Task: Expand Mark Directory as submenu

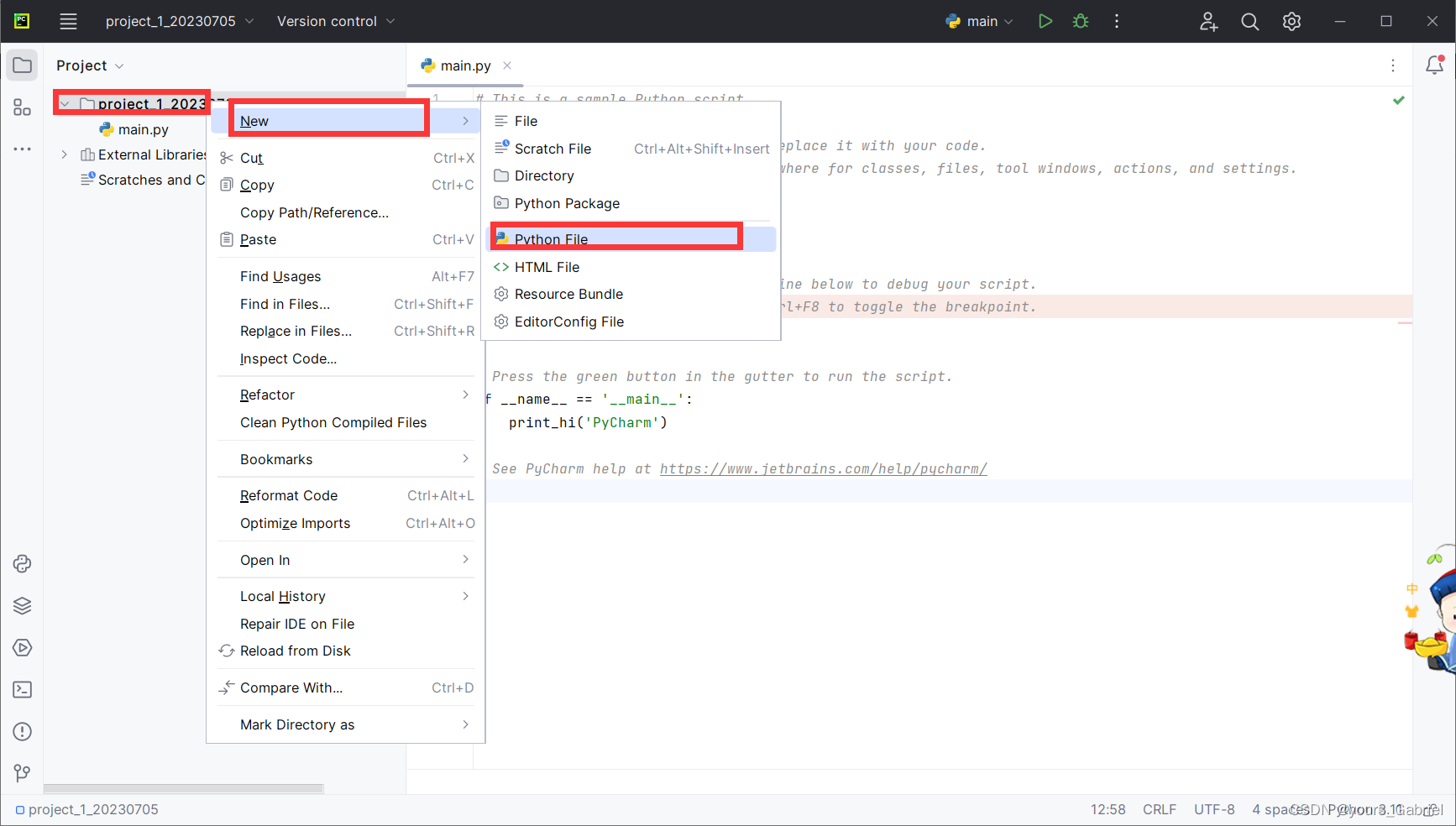Action: [x=346, y=724]
